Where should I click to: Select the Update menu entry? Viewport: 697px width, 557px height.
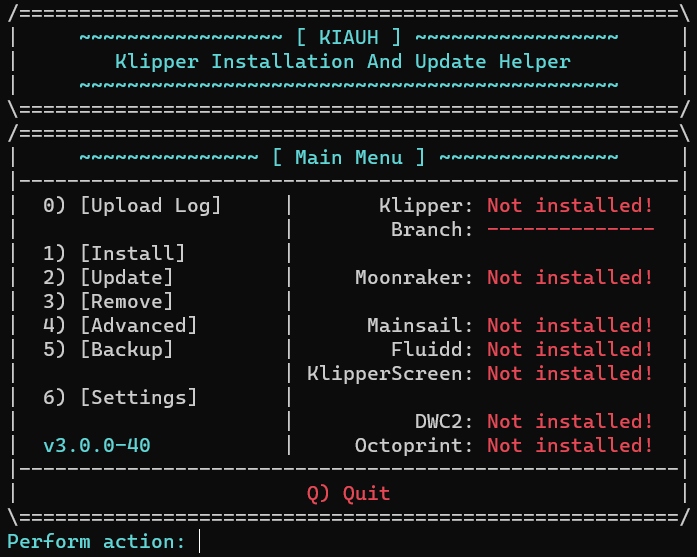[x=108, y=278]
